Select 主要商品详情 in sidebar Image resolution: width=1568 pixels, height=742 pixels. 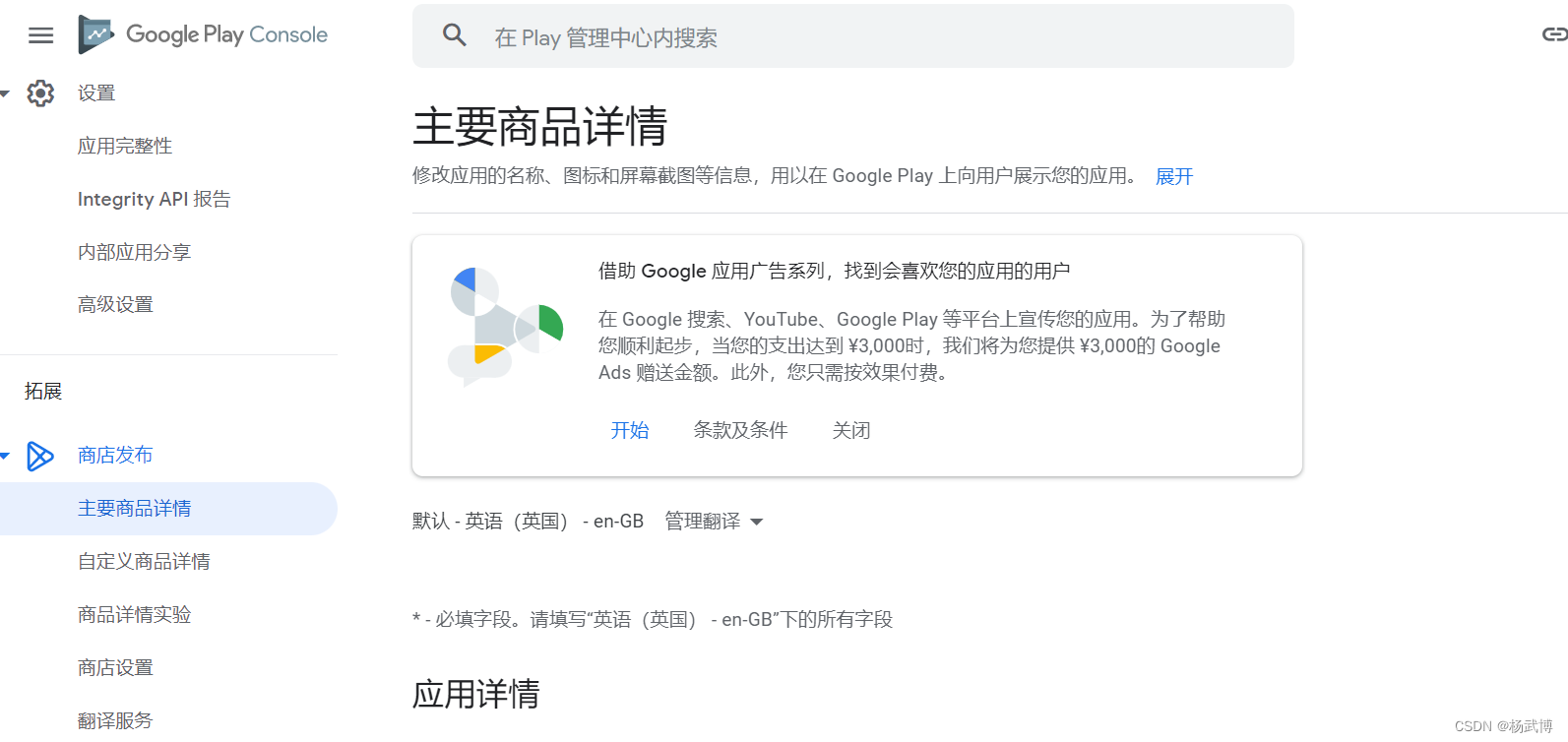click(x=167, y=509)
